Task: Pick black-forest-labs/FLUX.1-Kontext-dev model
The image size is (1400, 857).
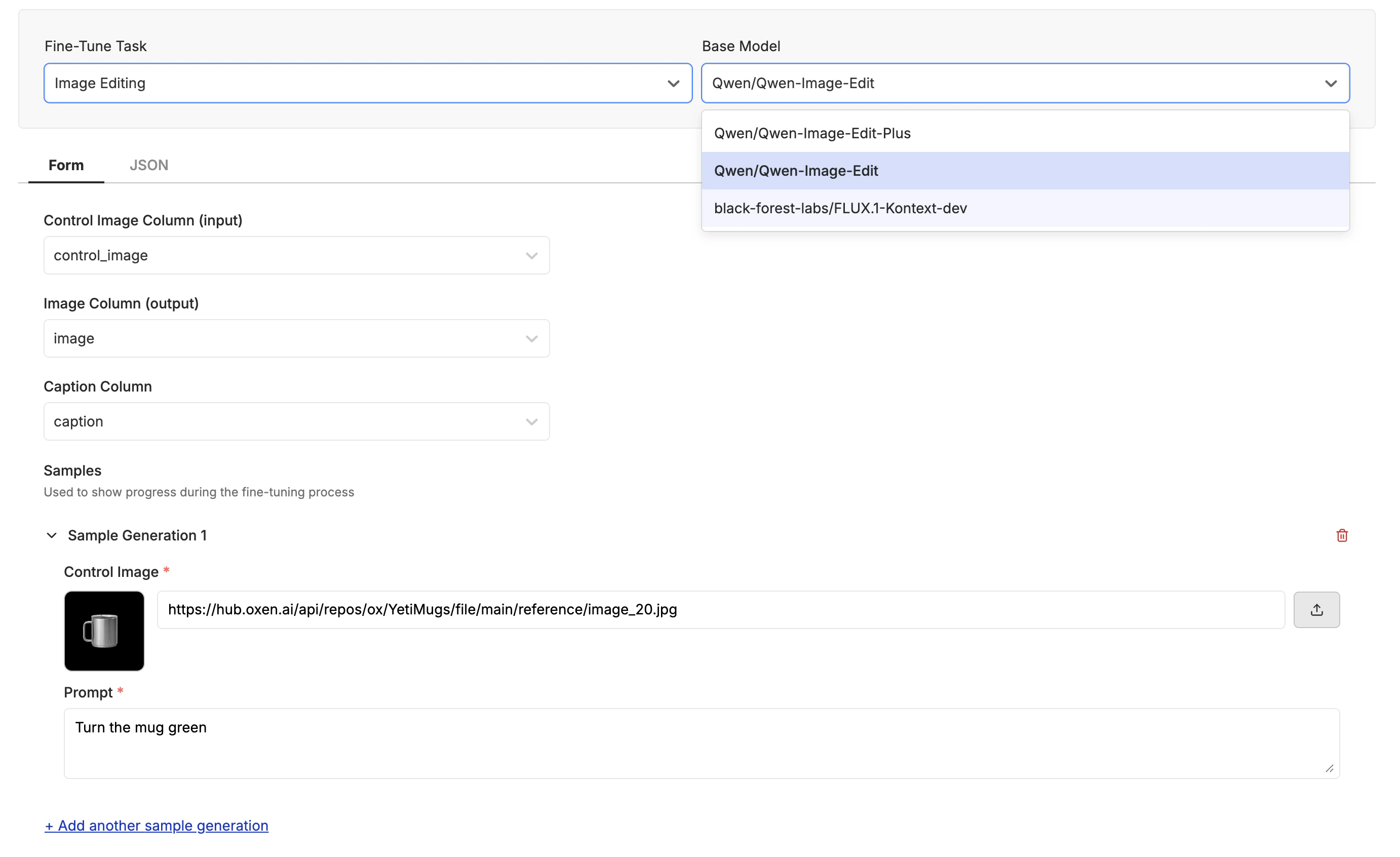Action: (840, 208)
